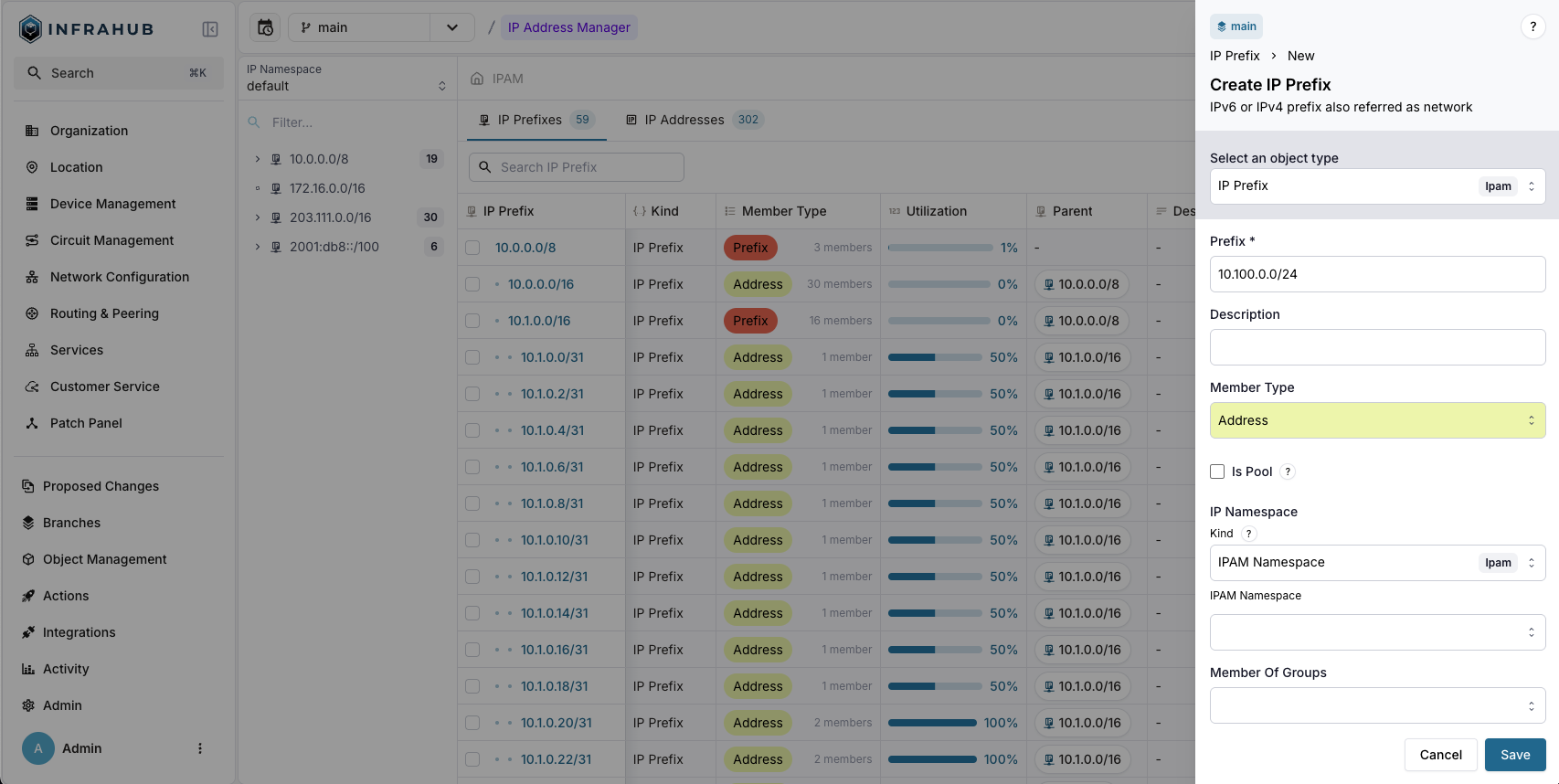Enable the Is Pool checkbox
The height and width of the screenshot is (784, 1559).
pyautogui.click(x=1217, y=471)
